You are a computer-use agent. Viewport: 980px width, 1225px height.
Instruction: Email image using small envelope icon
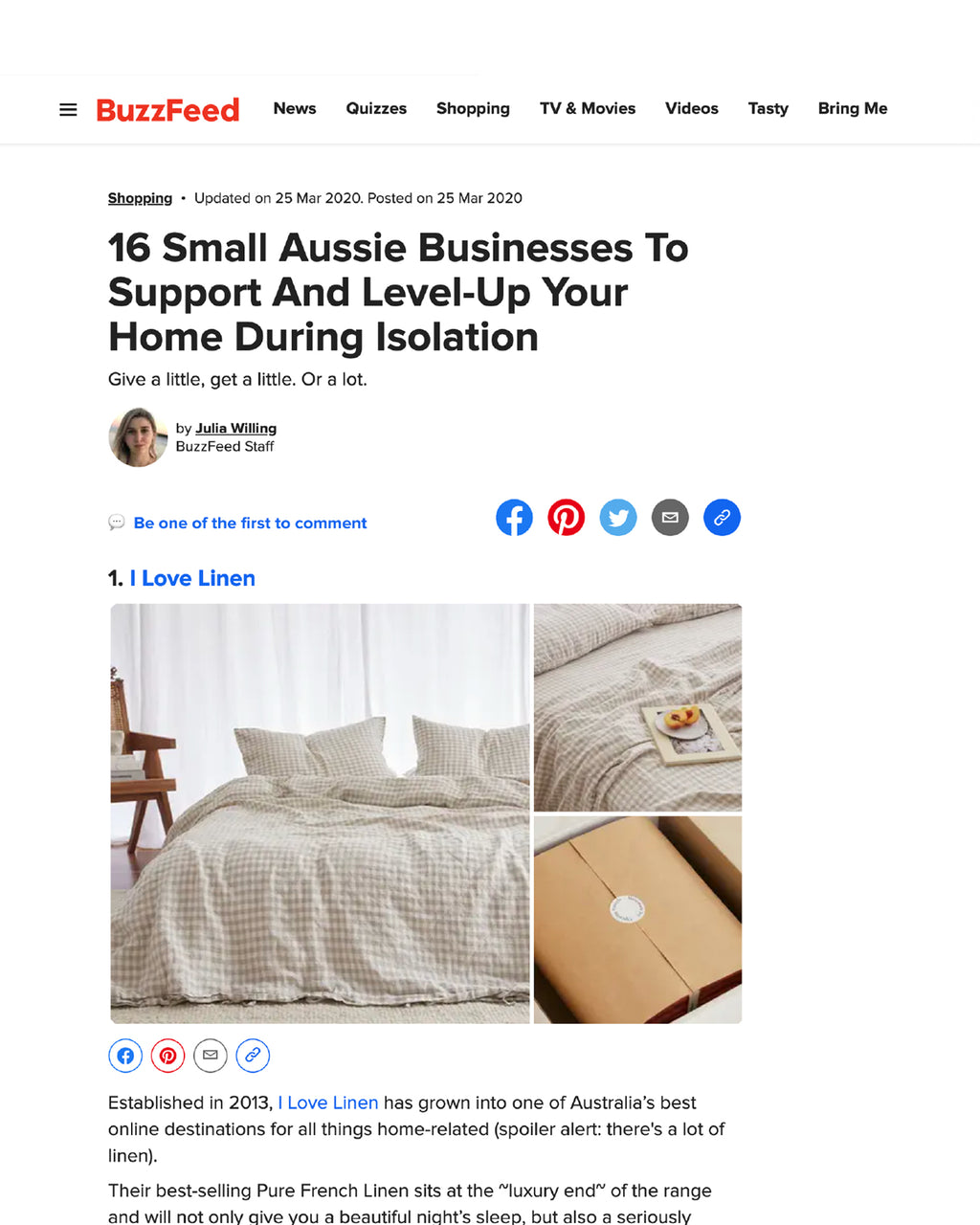coord(211,1056)
